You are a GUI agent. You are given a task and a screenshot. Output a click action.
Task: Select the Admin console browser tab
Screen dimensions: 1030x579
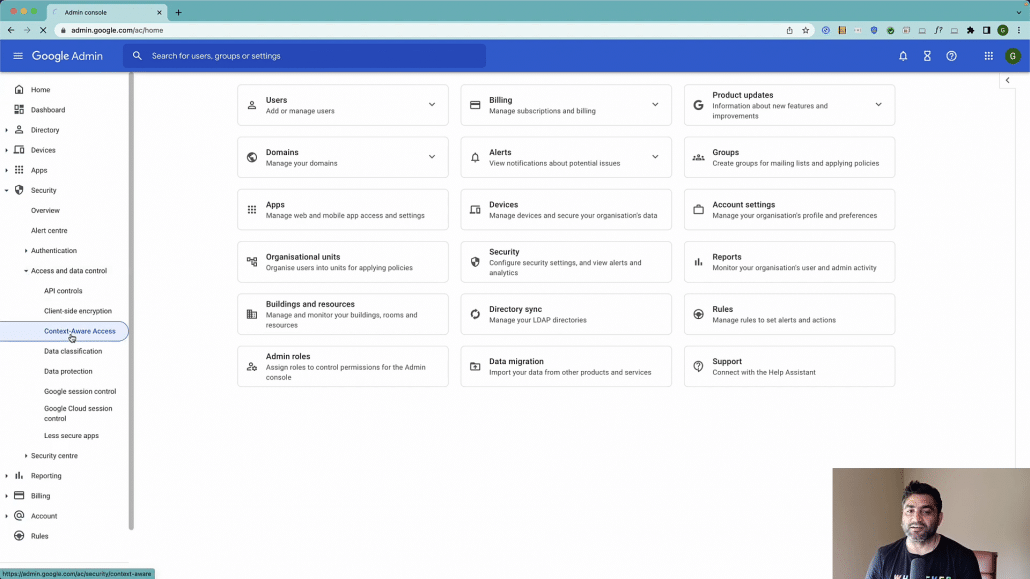pyautogui.click(x=105, y=12)
